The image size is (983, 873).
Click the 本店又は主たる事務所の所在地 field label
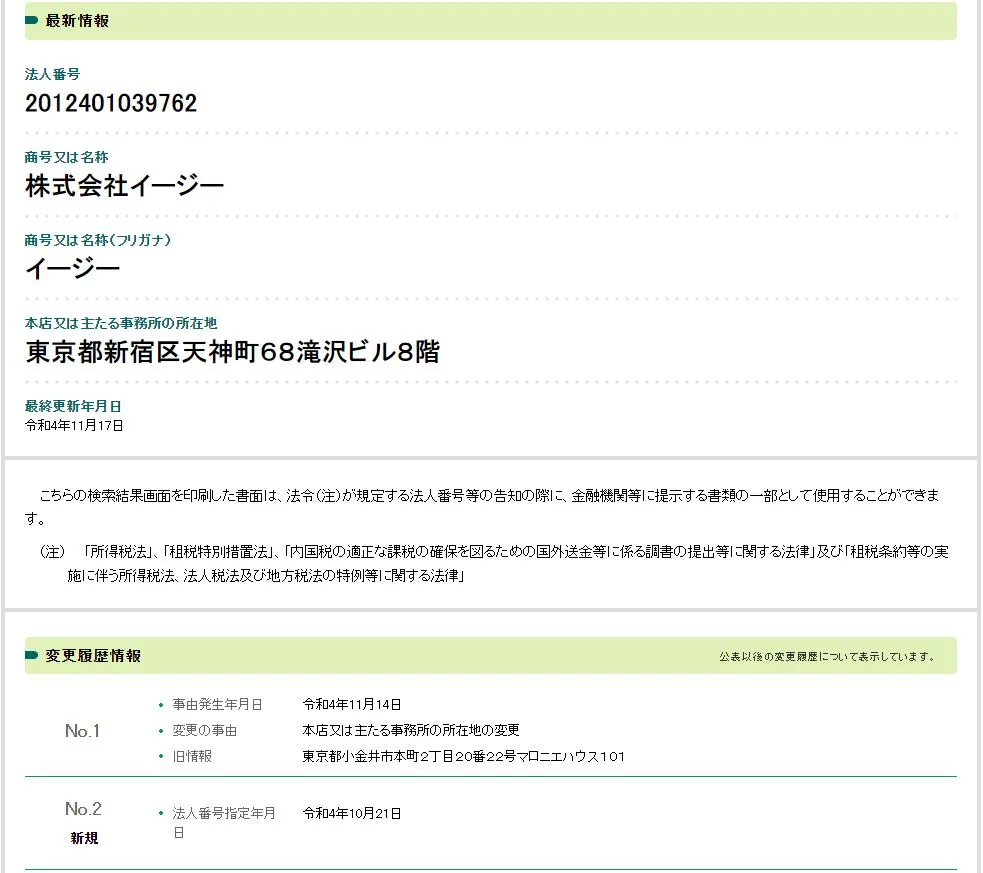[x=121, y=323]
